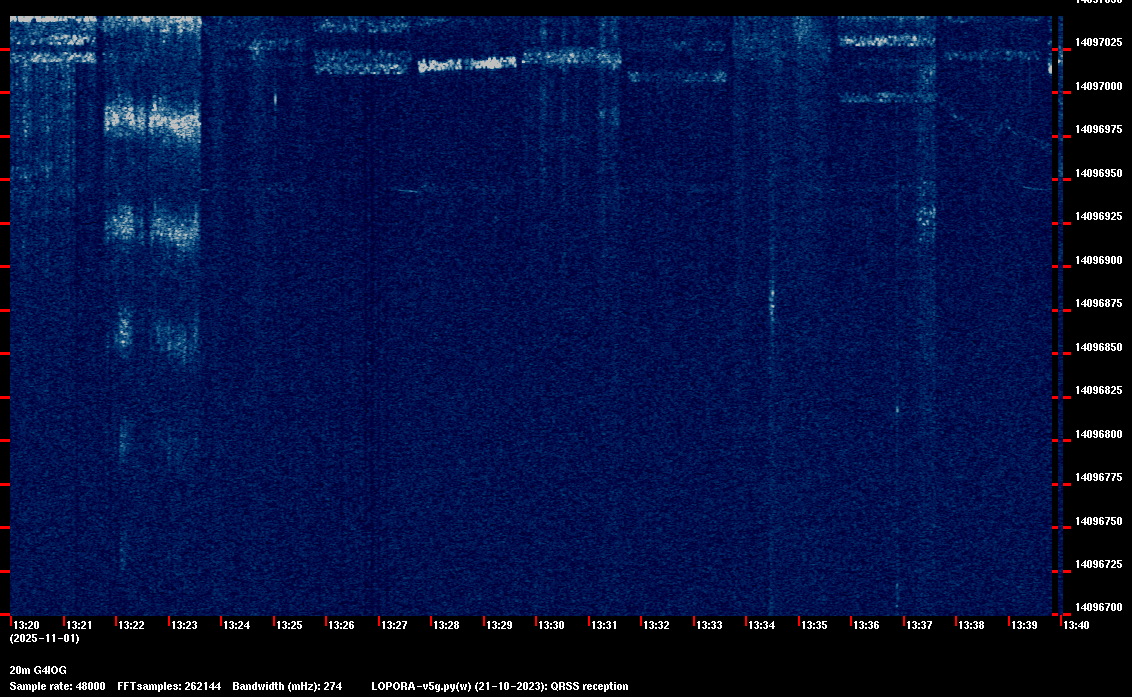Click the 13:29 time label
Image resolution: width=1132 pixels, height=697 pixels.
tap(500, 625)
